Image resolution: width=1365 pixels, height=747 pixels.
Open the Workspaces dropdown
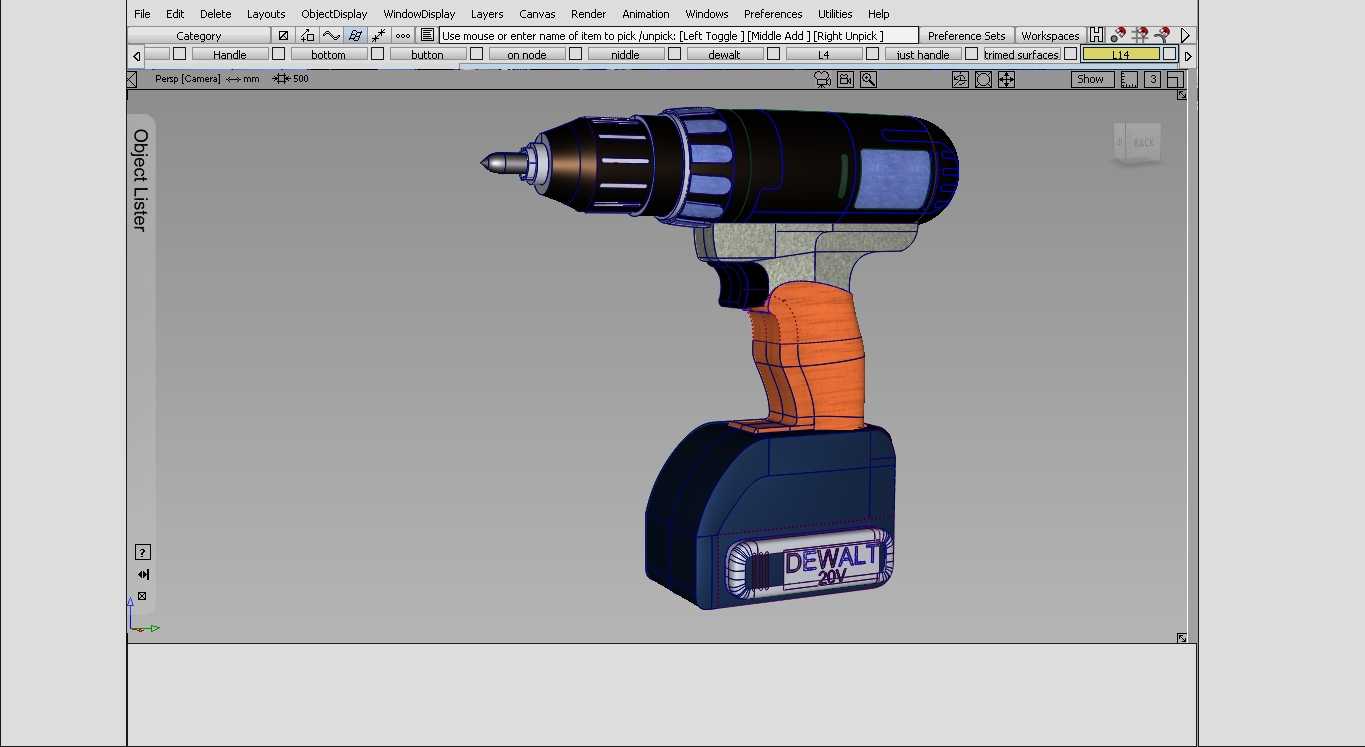pos(1050,35)
